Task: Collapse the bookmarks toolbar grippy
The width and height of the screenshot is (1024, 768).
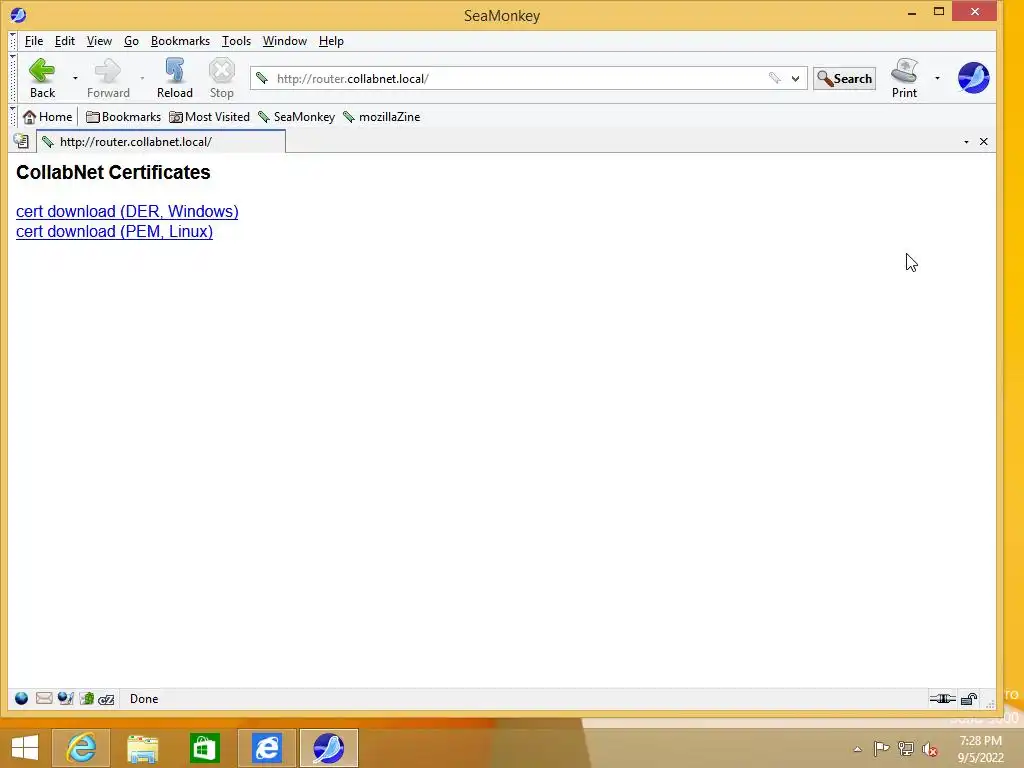Action: [x=13, y=117]
